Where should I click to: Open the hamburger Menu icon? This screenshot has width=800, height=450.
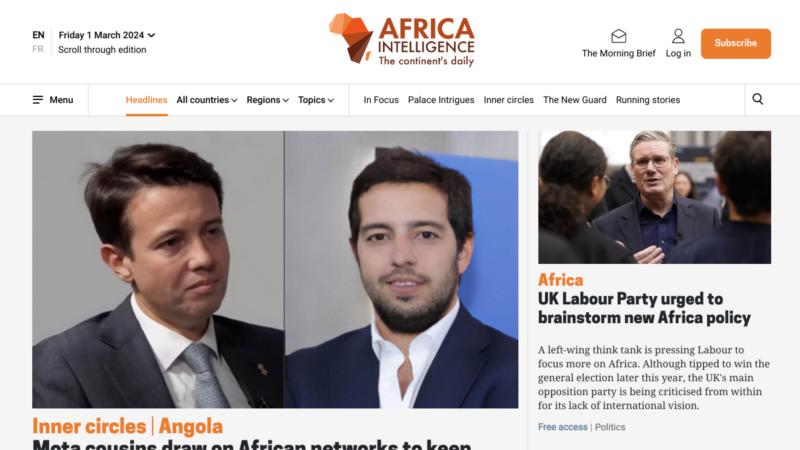click(38, 99)
